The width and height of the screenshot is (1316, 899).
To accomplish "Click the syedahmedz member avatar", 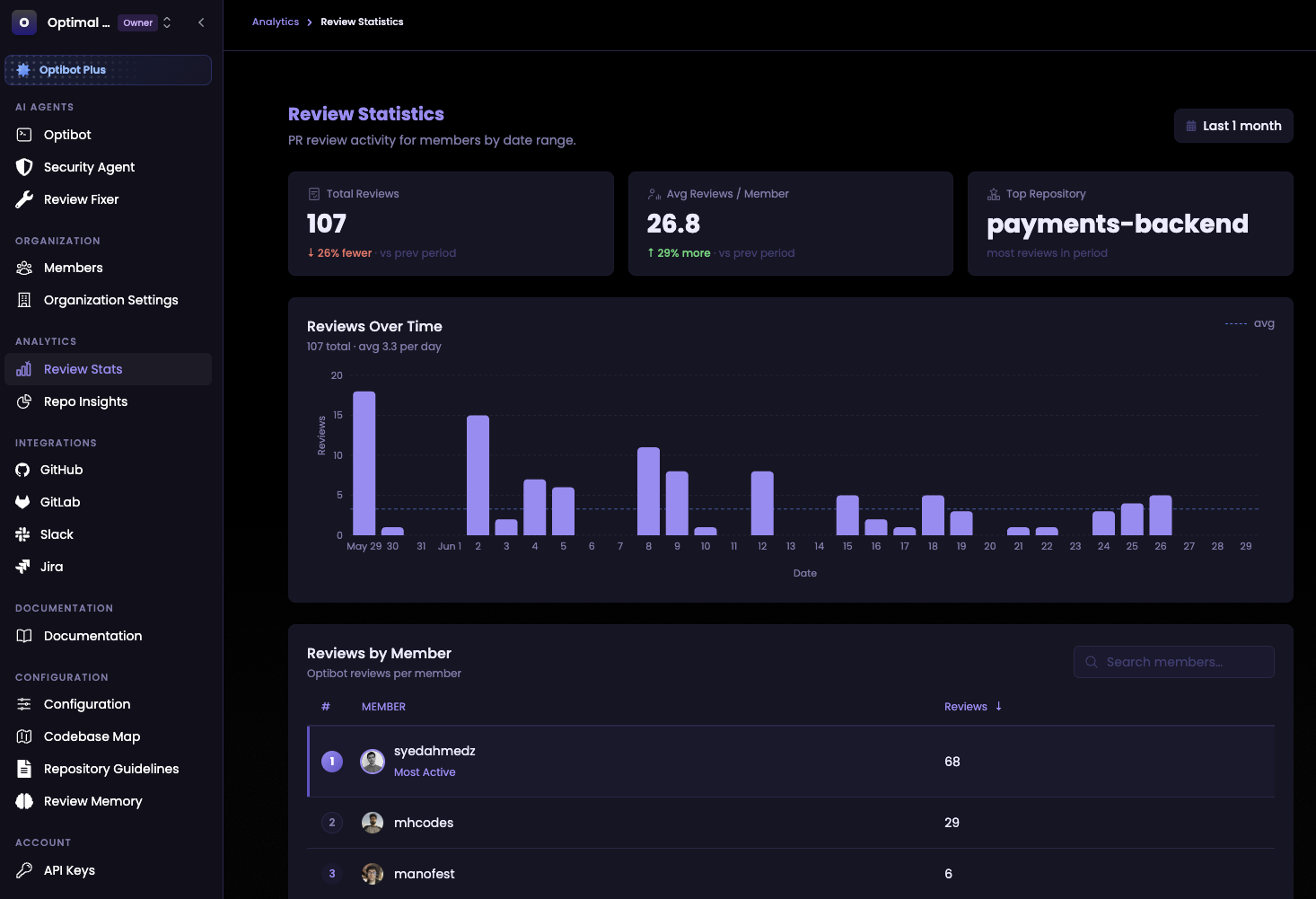I will click(373, 762).
